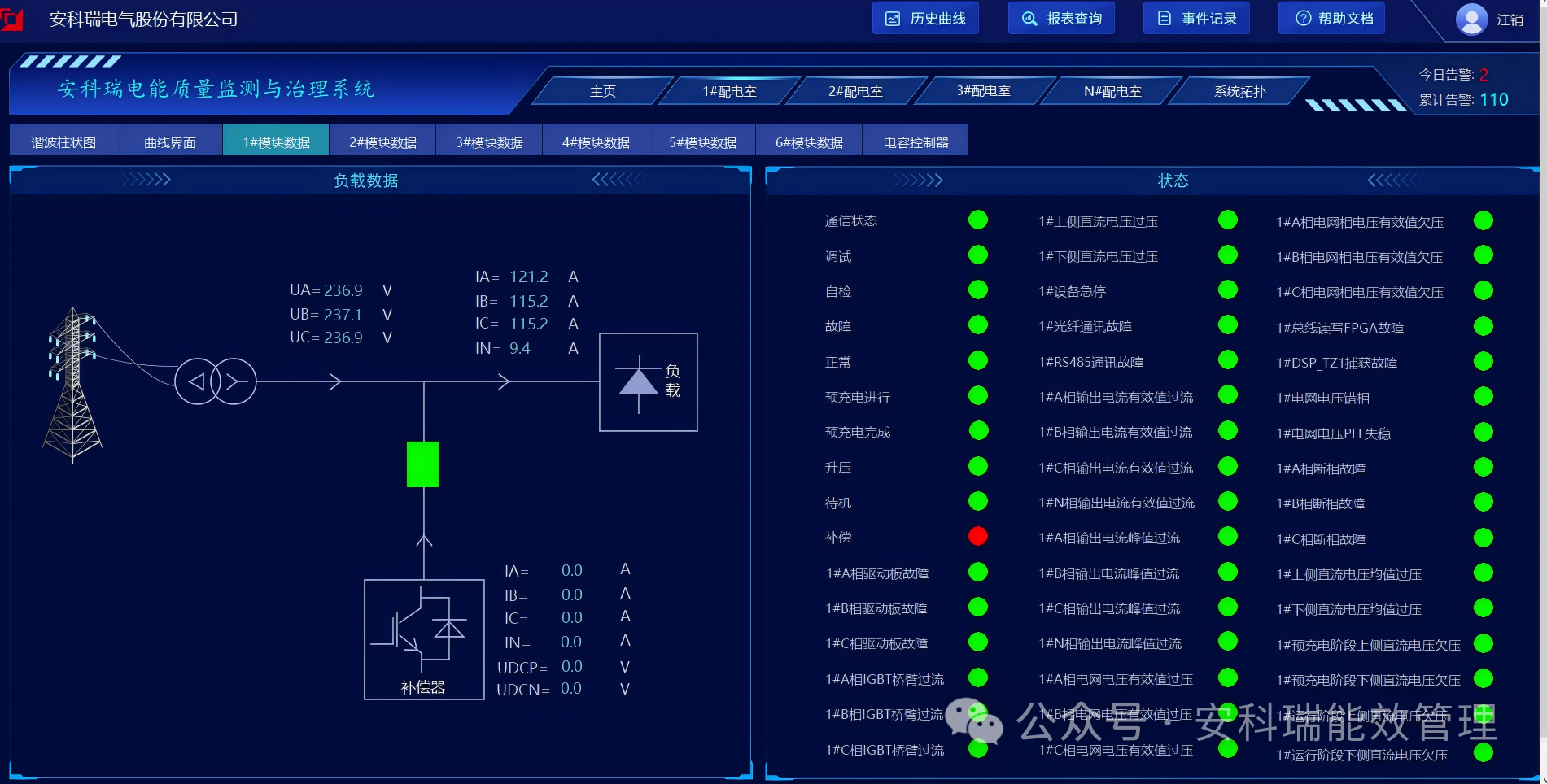Image resolution: width=1547 pixels, height=784 pixels.
Task: Click 注销 to log out
Action: (x=1510, y=20)
